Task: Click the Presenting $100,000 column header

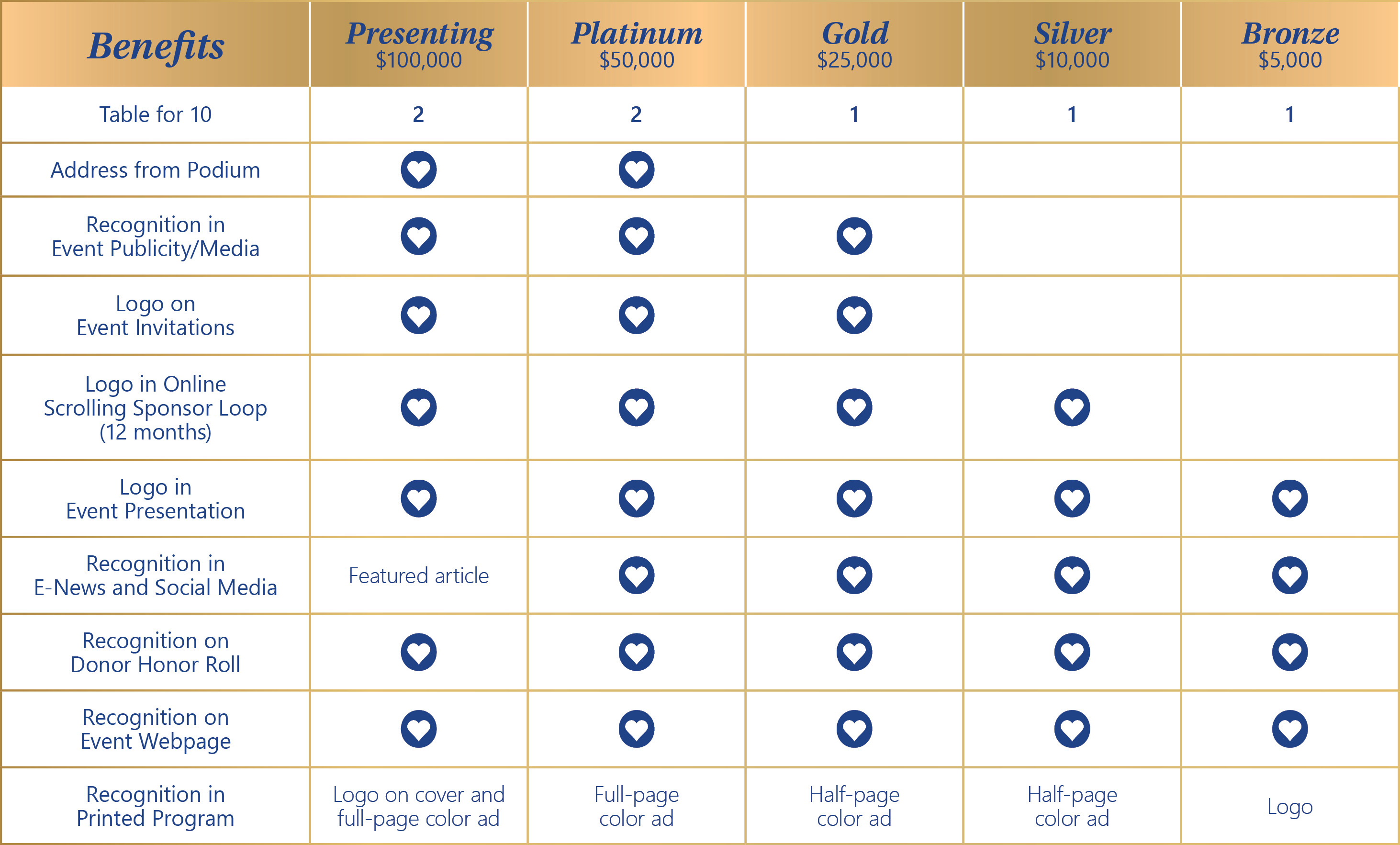Action: pyautogui.click(x=419, y=45)
